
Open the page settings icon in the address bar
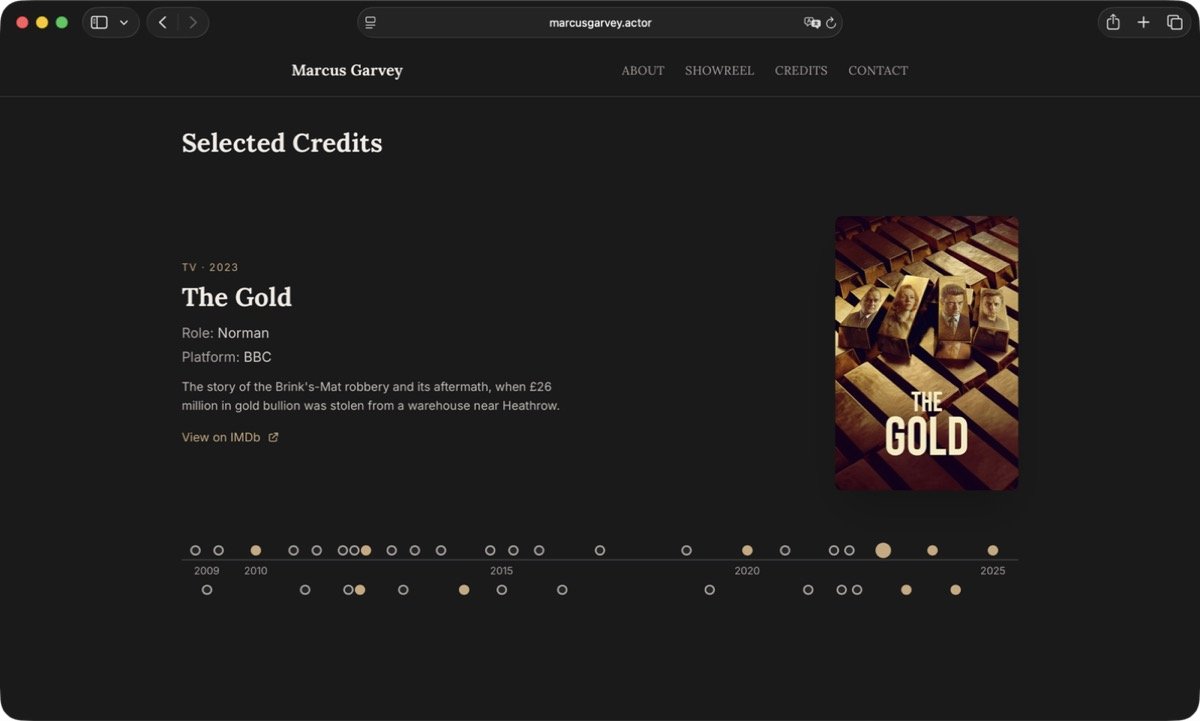click(x=370, y=22)
